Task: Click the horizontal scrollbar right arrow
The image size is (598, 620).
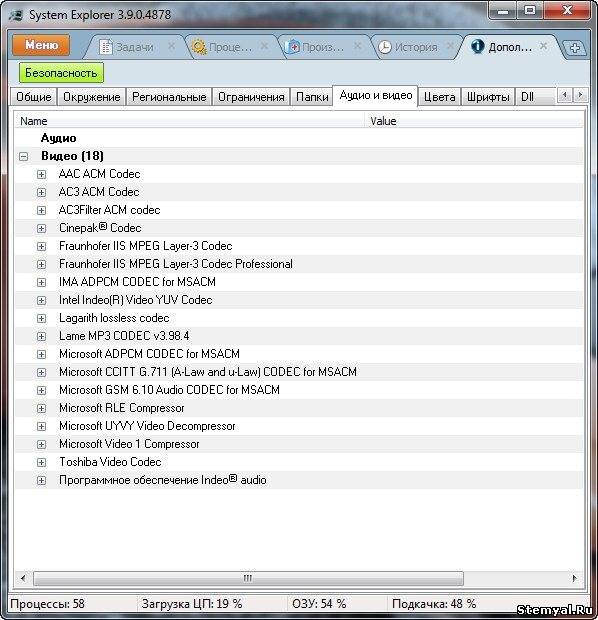Action: coord(574,578)
